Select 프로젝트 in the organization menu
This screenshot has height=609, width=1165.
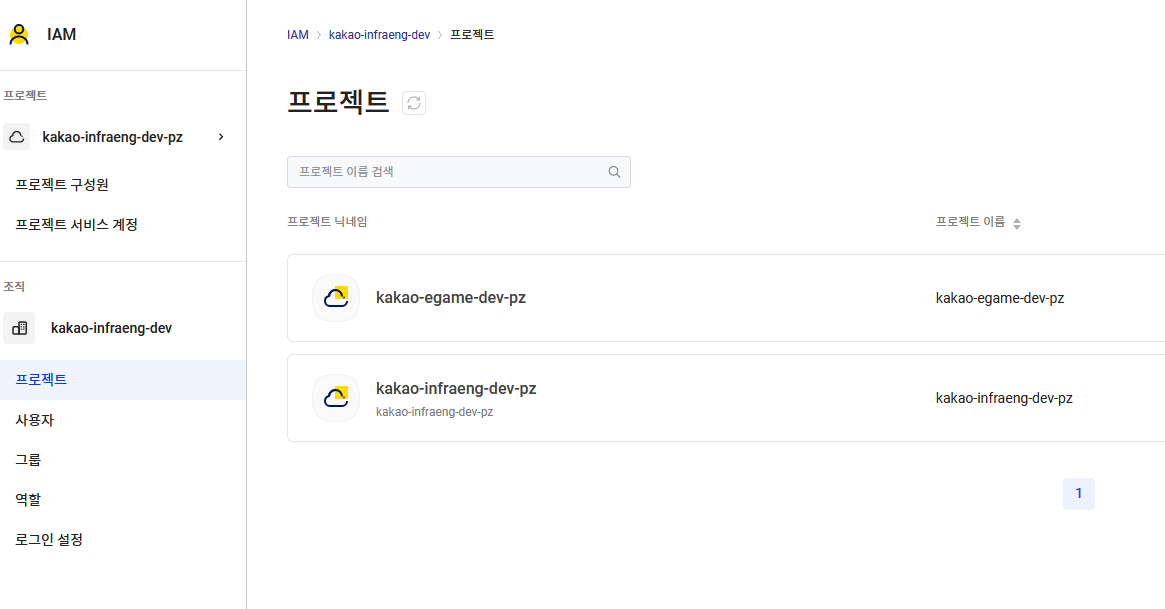tap(123, 380)
